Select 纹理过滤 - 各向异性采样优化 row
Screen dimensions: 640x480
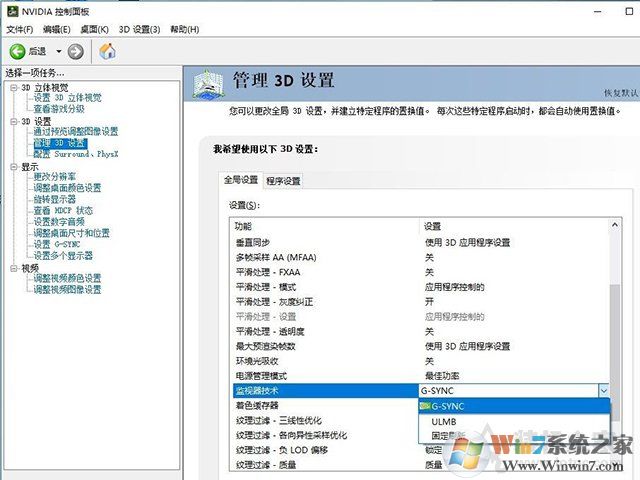(326, 435)
